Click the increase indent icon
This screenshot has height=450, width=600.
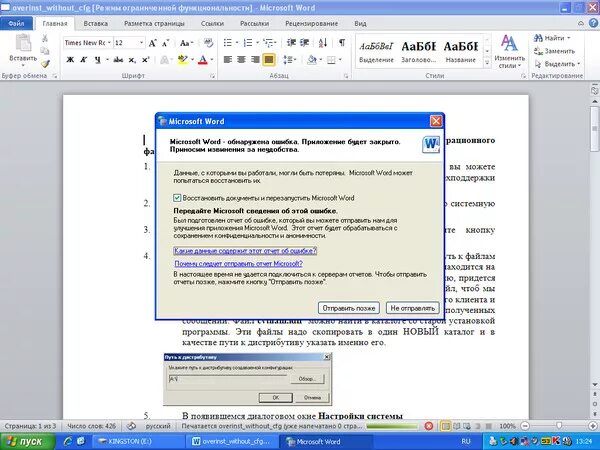point(305,42)
